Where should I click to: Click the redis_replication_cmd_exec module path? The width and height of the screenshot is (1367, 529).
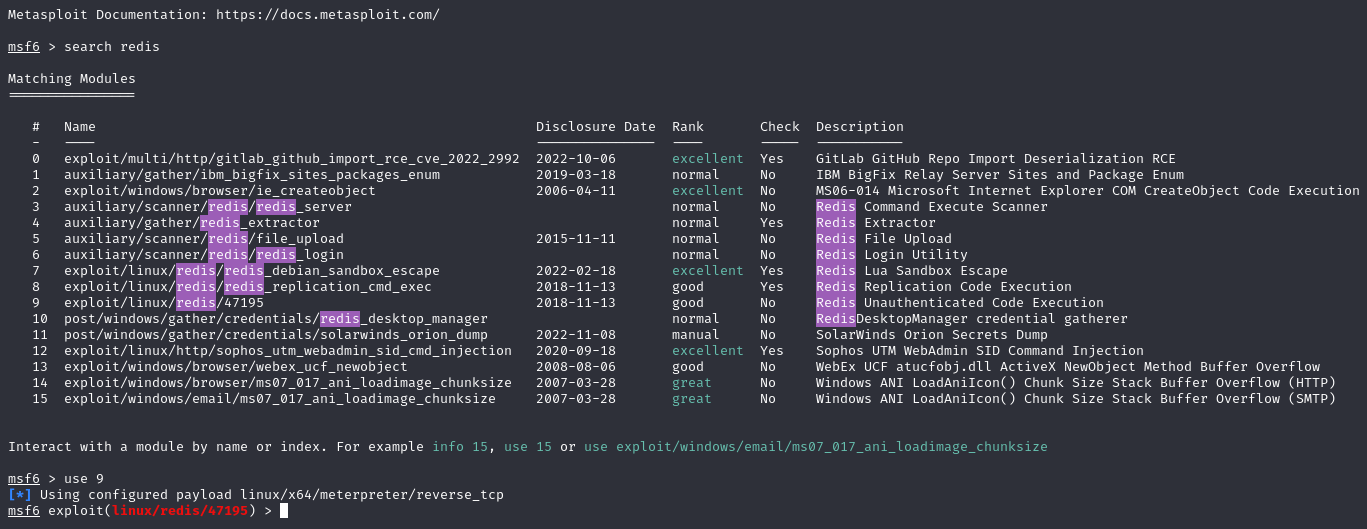tap(248, 287)
